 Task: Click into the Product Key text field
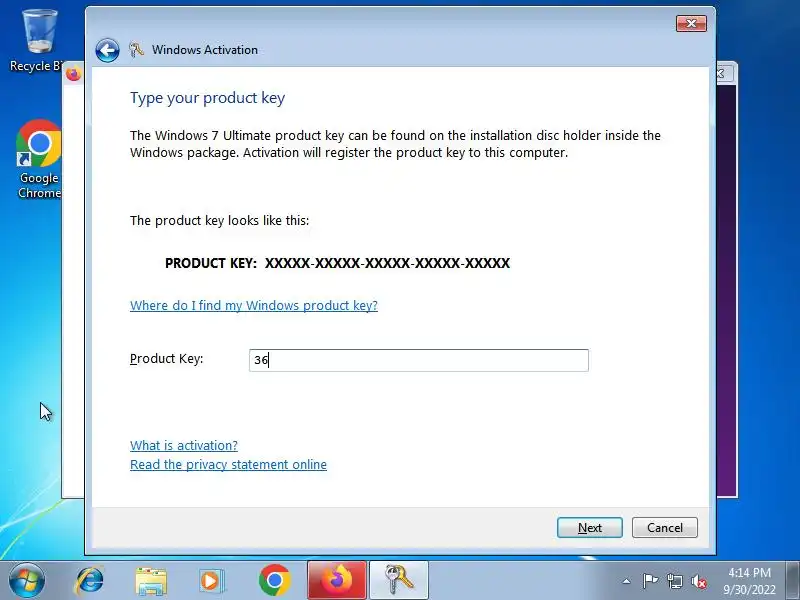(x=419, y=360)
